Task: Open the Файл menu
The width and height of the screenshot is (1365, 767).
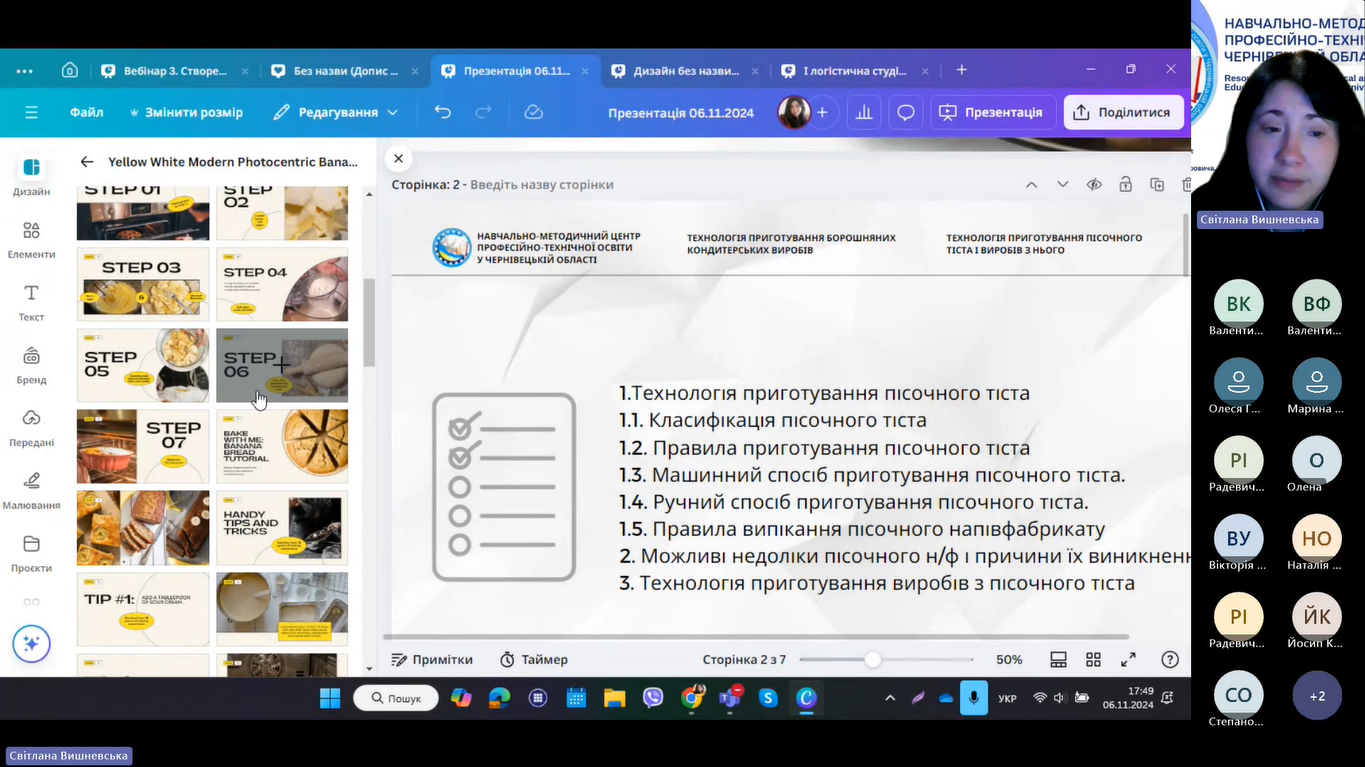Action: [87, 112]
